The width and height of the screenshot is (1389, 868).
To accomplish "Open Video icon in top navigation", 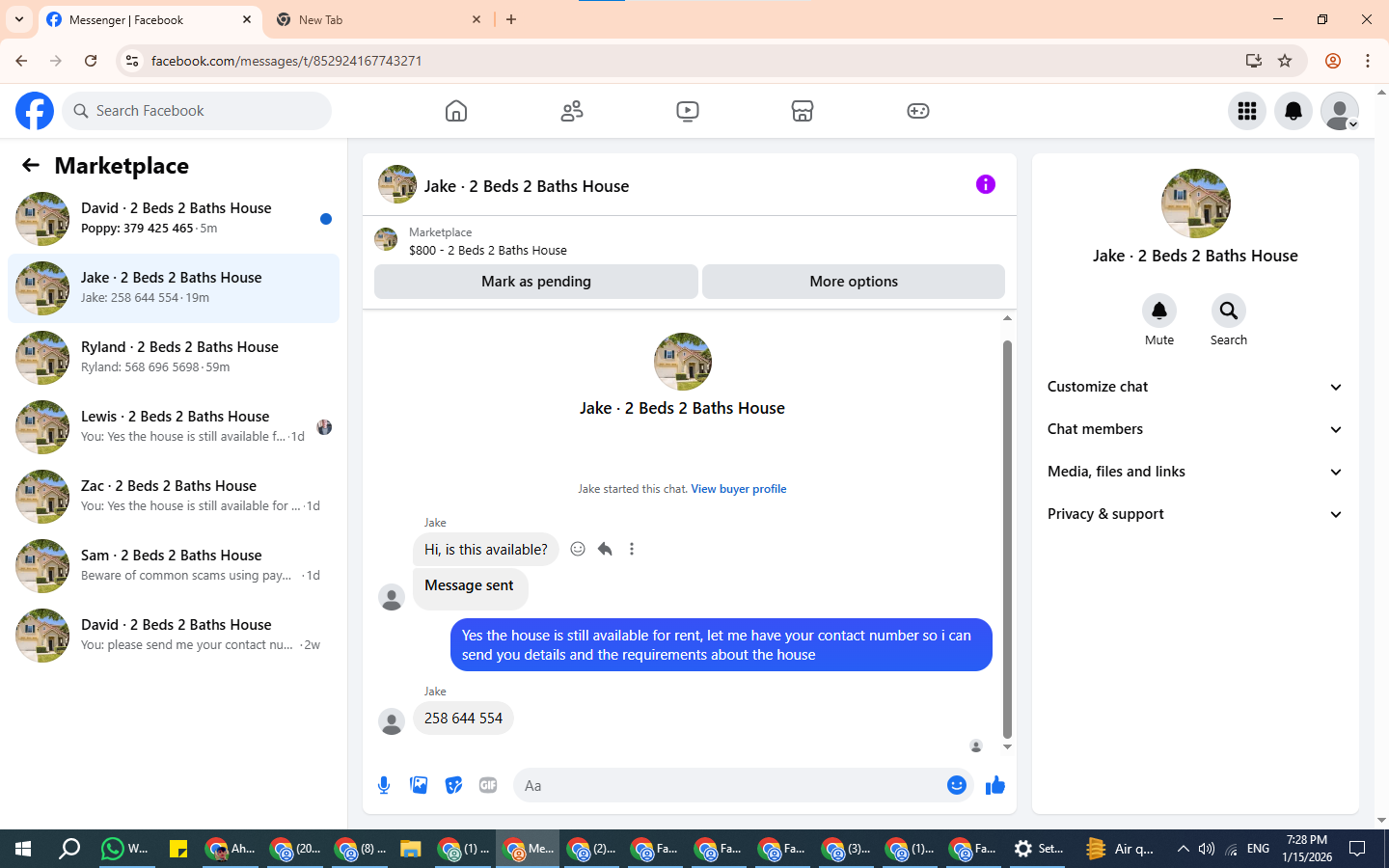I will [688, 111].
